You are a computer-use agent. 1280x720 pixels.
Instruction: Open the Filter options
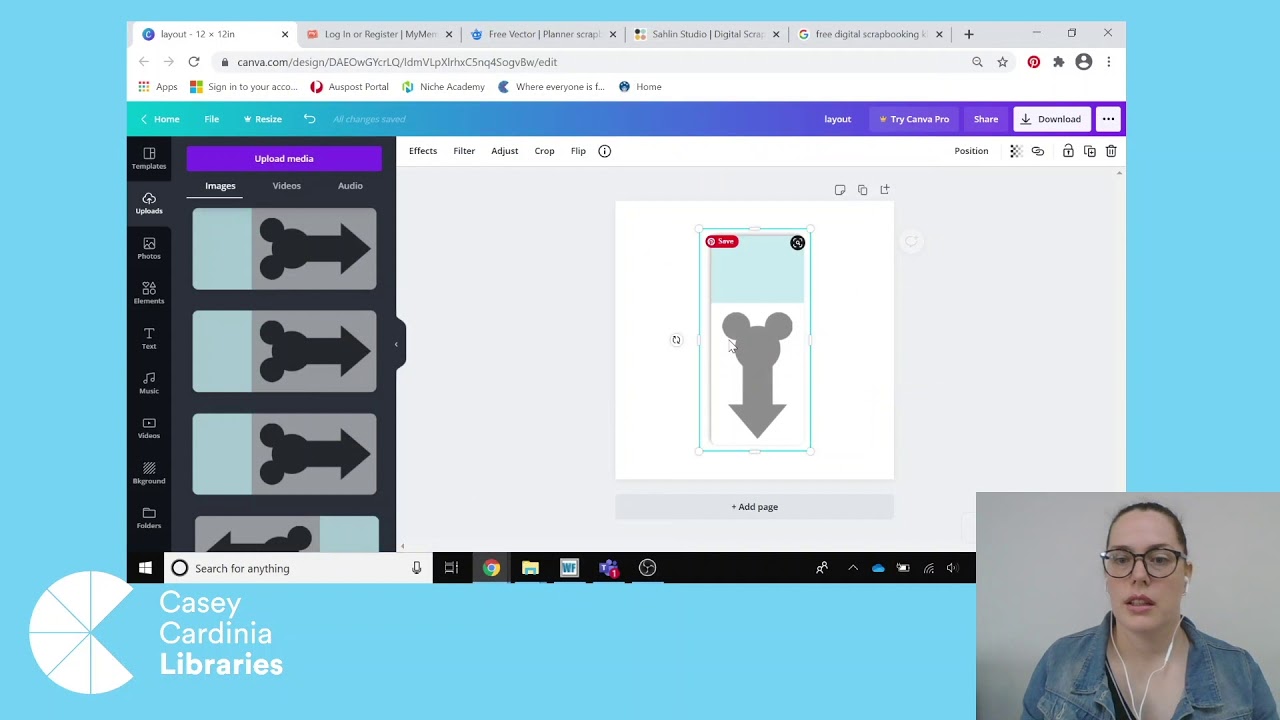464,151
